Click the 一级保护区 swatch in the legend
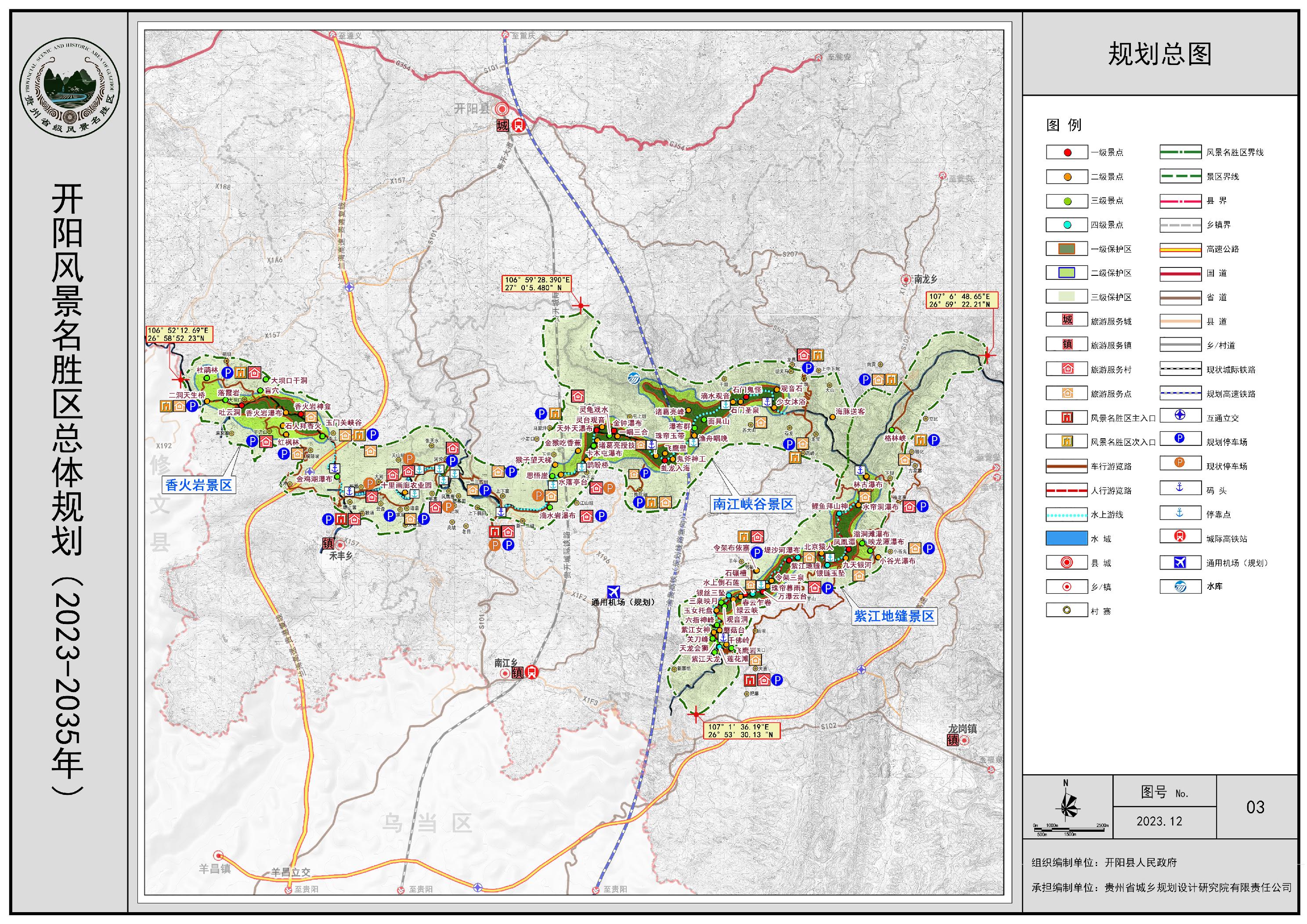The width and height of the screenshot is (1307, 924). point(1067,249)
